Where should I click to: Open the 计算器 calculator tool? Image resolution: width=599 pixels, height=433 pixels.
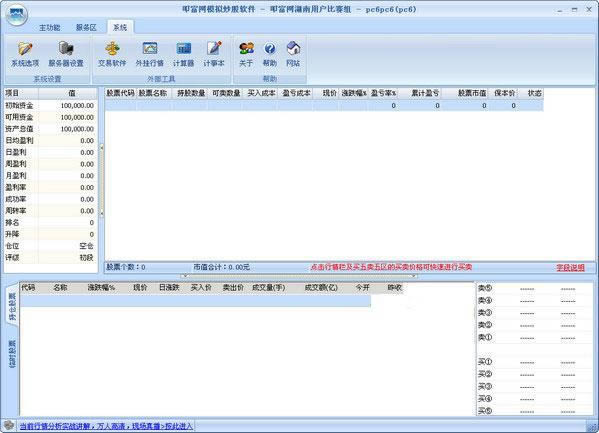[x=184, y=54]
